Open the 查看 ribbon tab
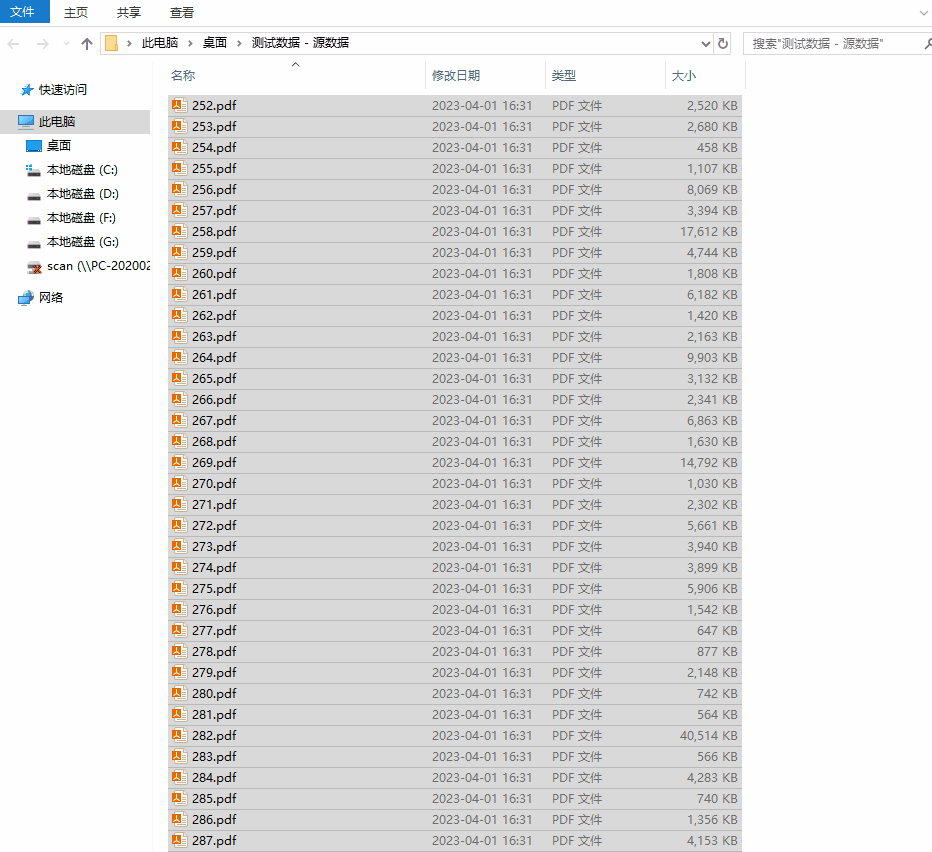932x852 pixels. (x=182, y=12)
